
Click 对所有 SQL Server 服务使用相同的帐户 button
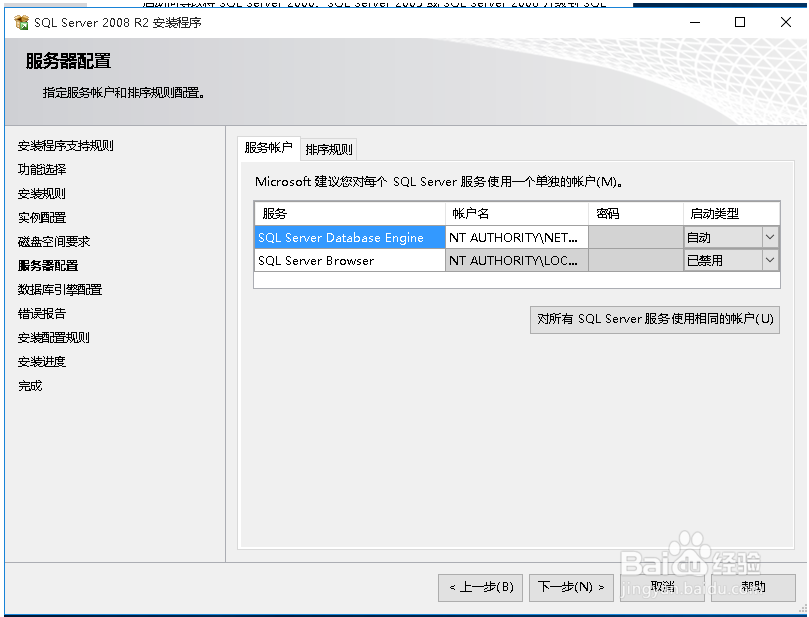pyautogui.click(x=654, y=319)
